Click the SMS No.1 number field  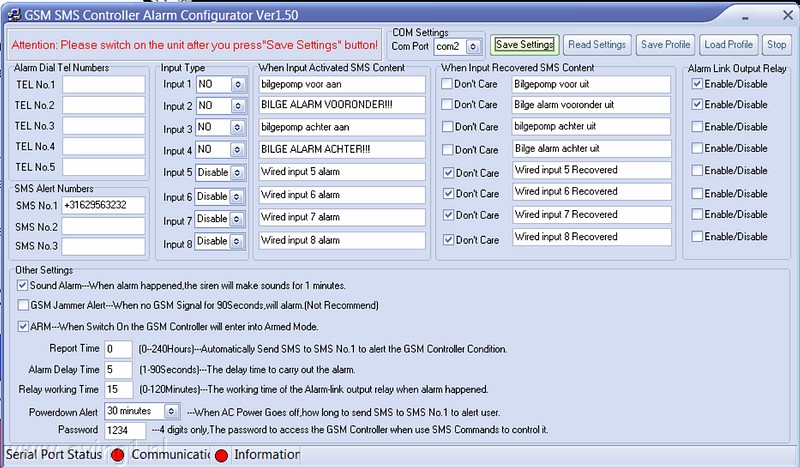tap(104, 206)
